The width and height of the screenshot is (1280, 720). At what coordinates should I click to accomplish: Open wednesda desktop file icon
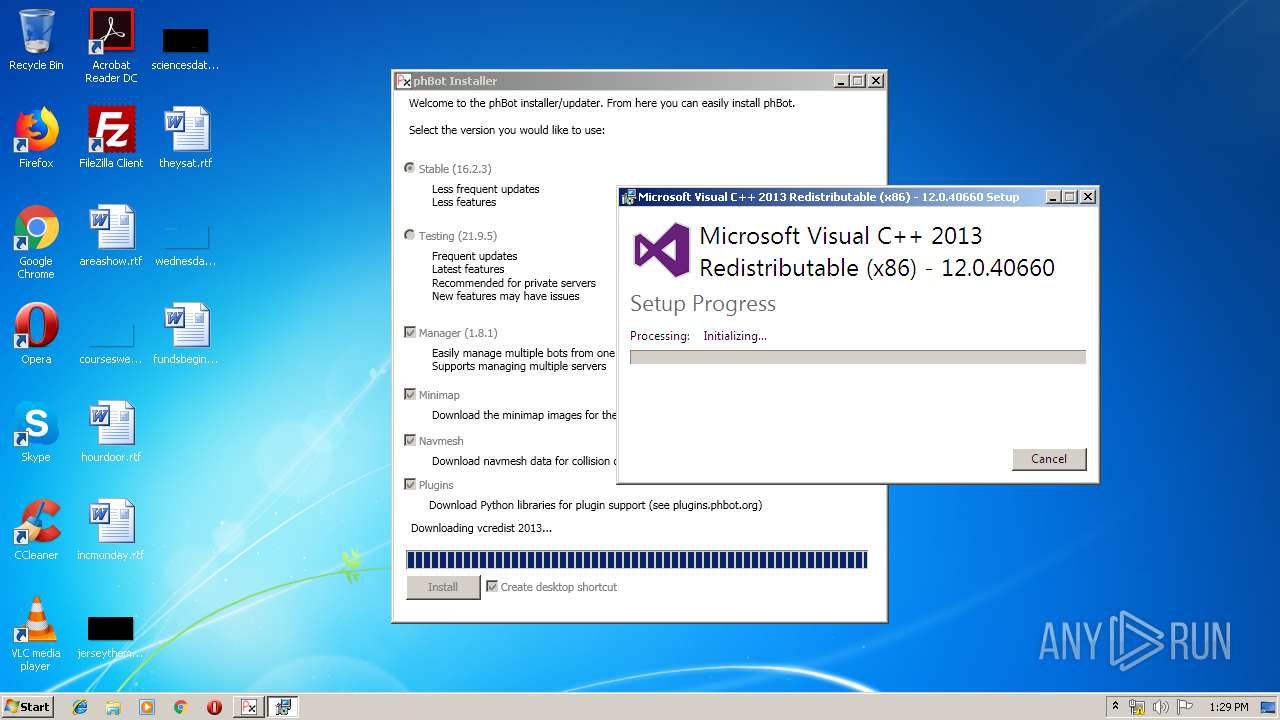pyautogui.click(x=186, y=244)
